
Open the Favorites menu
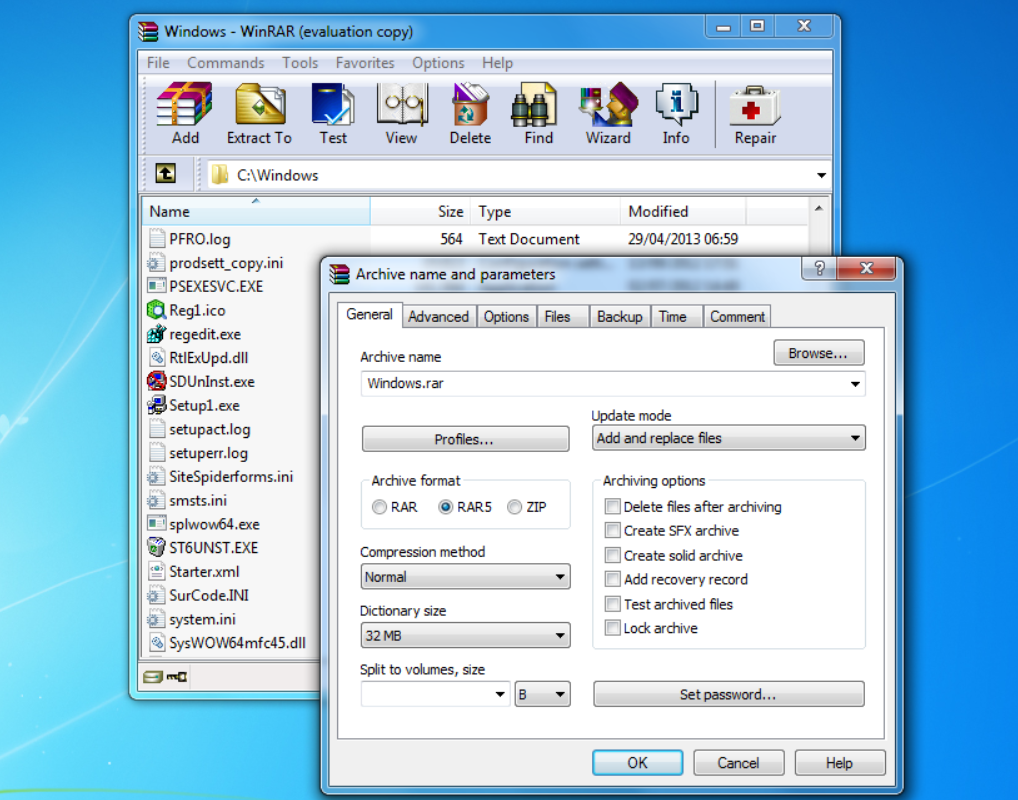pos(365,63)
